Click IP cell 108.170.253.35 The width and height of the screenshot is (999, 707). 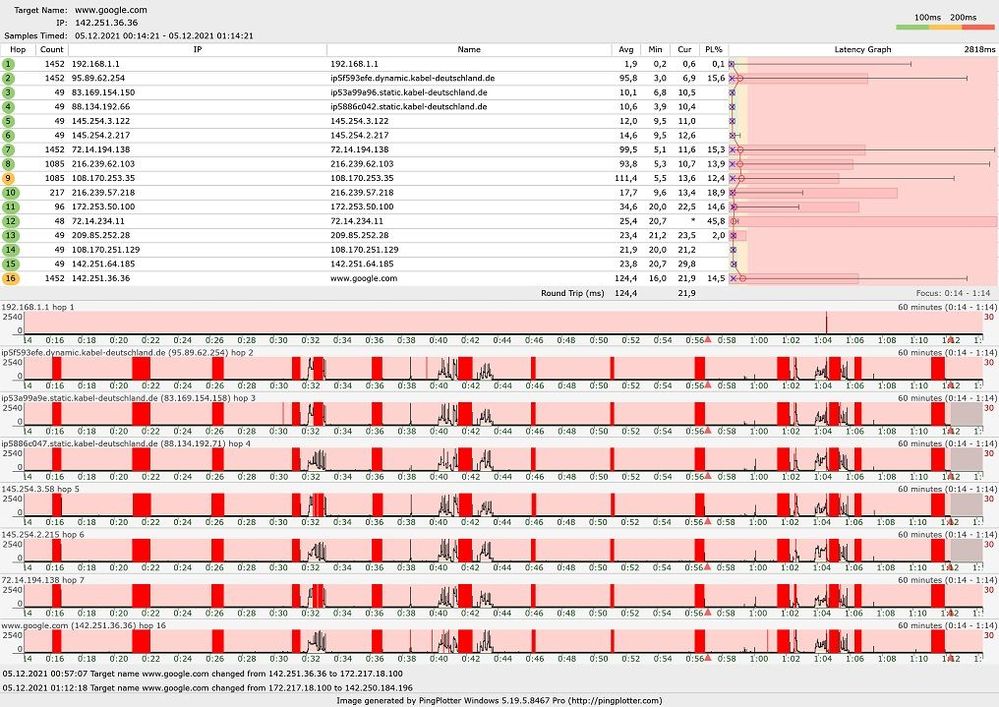click(x=103, y=178)
